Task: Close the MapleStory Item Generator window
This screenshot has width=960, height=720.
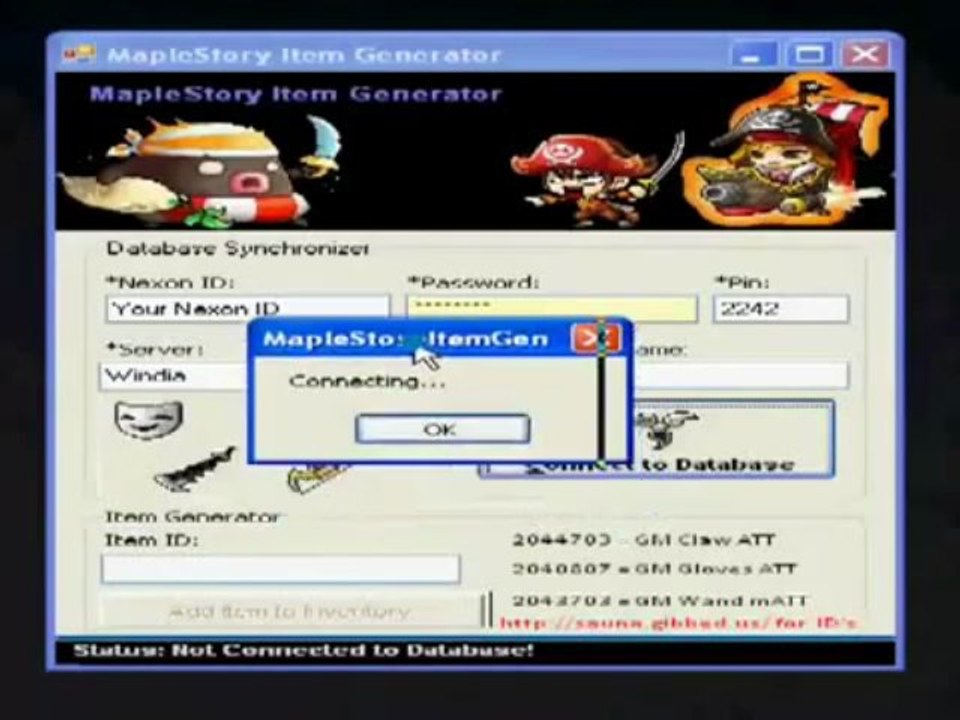Action: 864,54
